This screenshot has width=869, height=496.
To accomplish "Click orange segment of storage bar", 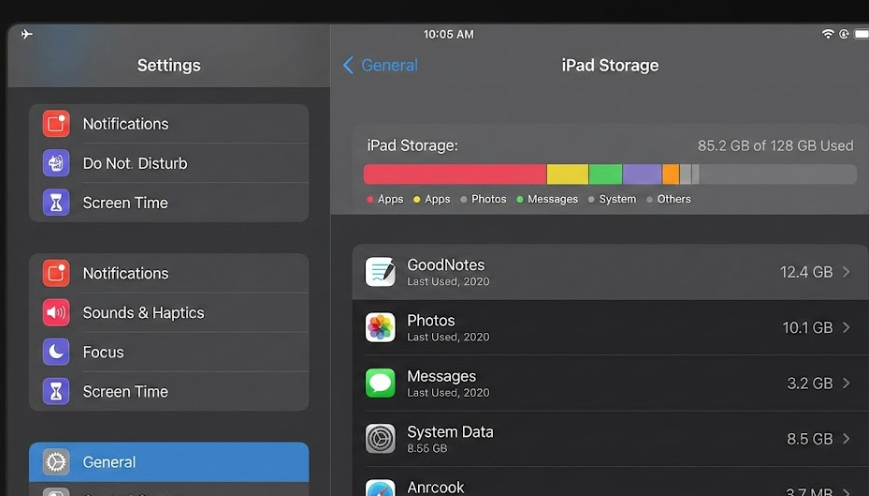I will [671, 174].
